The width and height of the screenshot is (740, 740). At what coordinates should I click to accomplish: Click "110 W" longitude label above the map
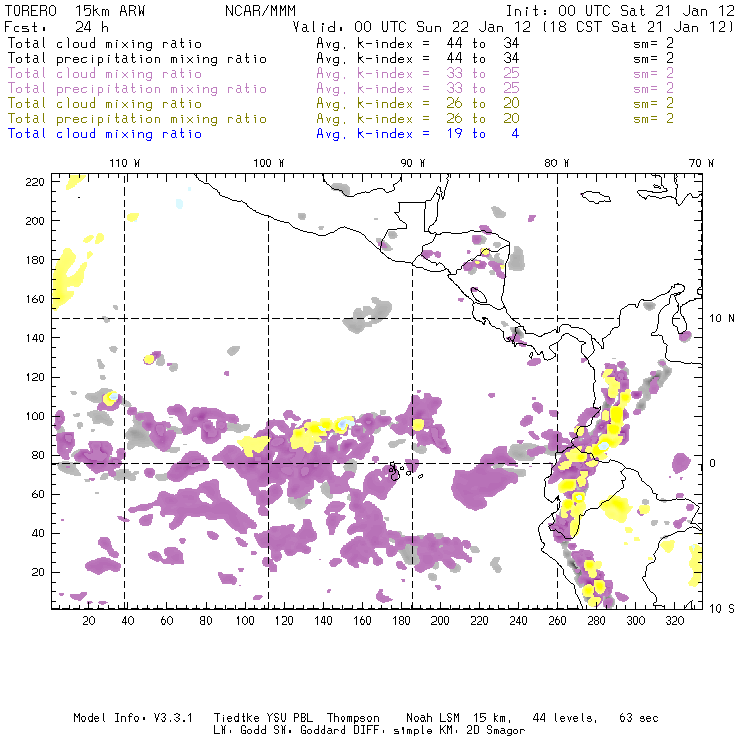[x=125, y=163]
